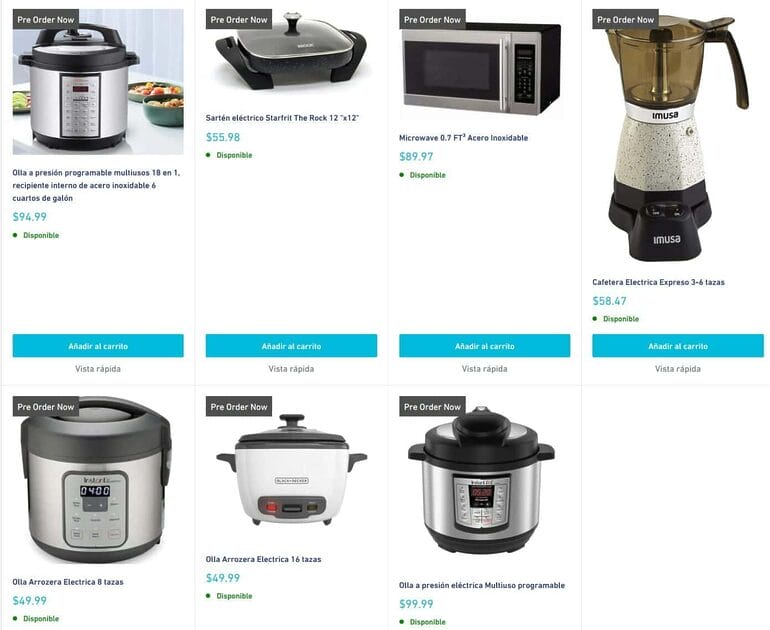The height and width of the screenshot is (630, 770).
Task: Open the Microwave 0.7 FT Acero Inoxidable title
Action: [x=463, y=137]
